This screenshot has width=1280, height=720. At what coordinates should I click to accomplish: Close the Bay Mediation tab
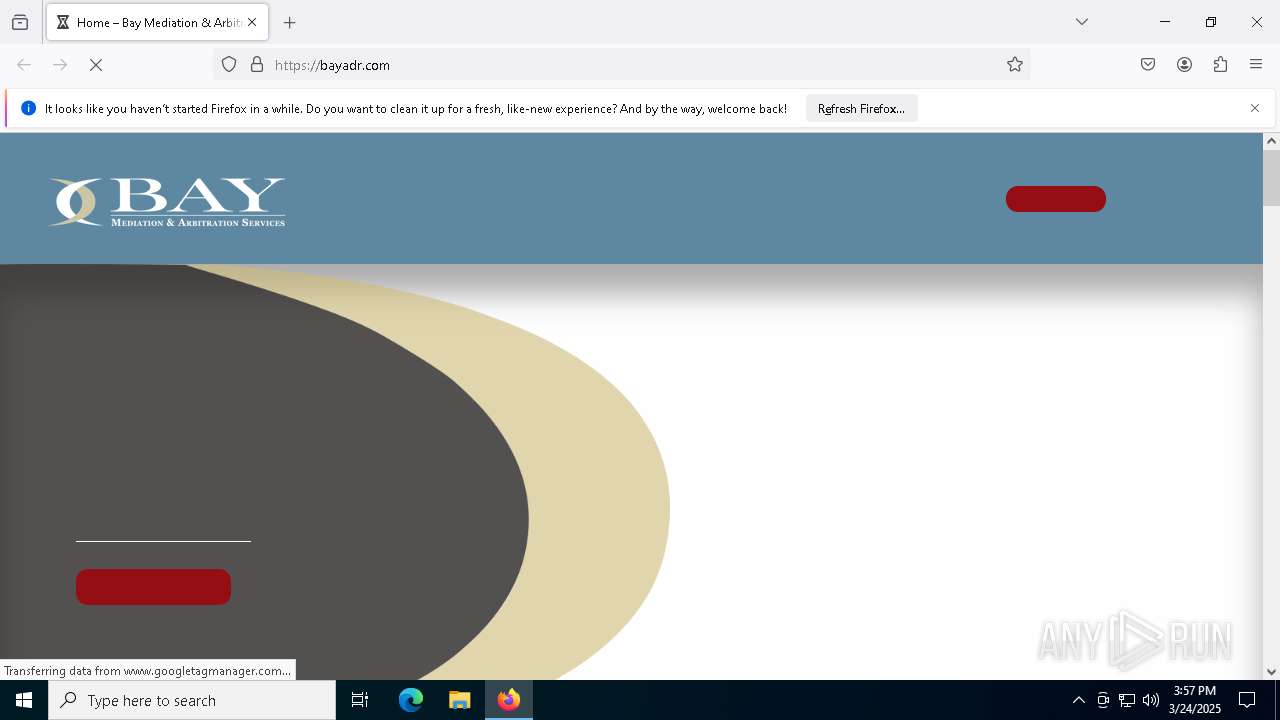click(x=252, y=22)
